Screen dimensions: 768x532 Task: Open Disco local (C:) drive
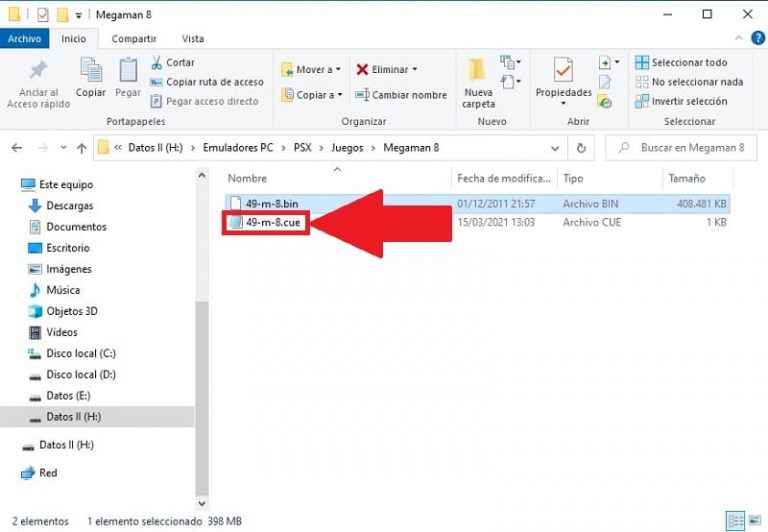72,353
